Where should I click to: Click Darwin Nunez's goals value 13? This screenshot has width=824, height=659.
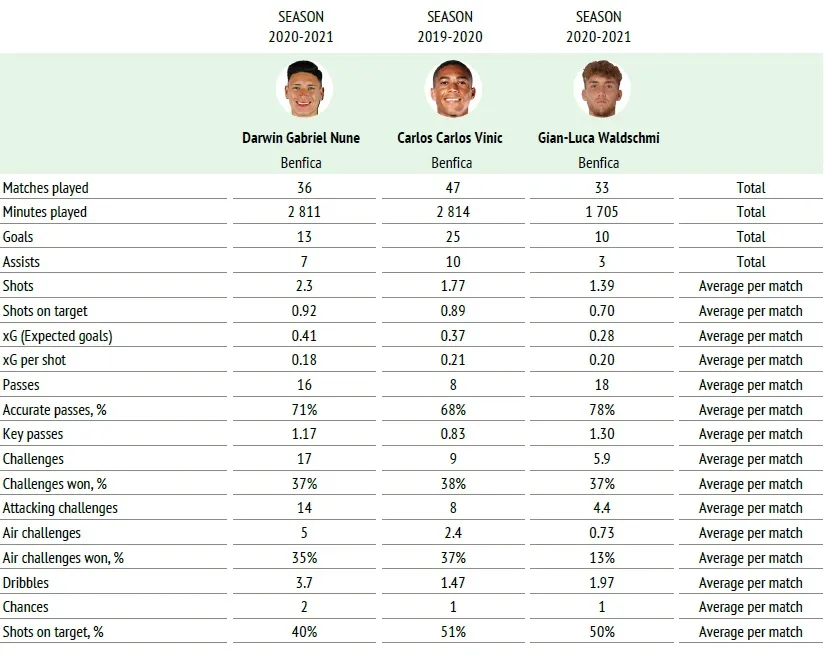(304, 237)
